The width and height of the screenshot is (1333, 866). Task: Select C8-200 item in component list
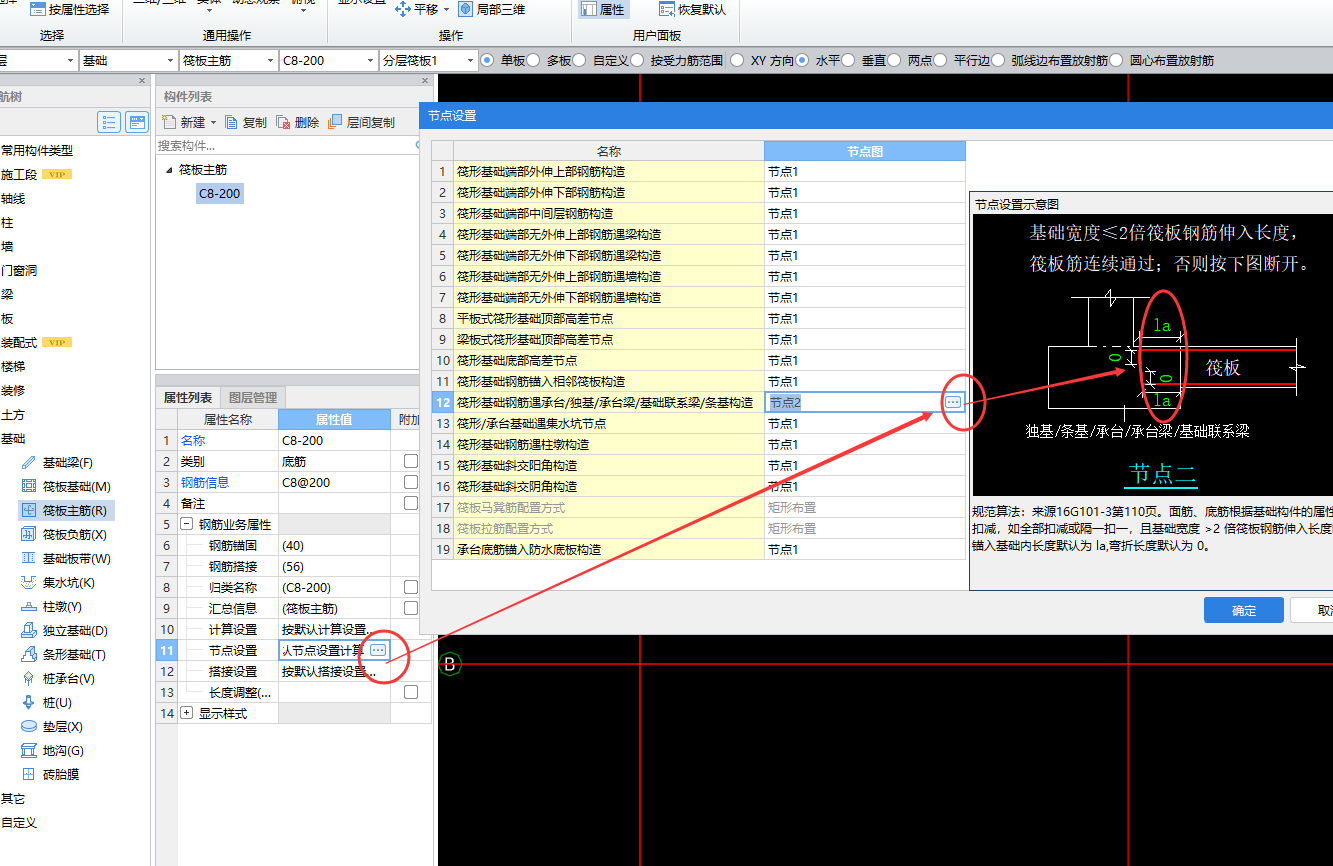(220, 194)
